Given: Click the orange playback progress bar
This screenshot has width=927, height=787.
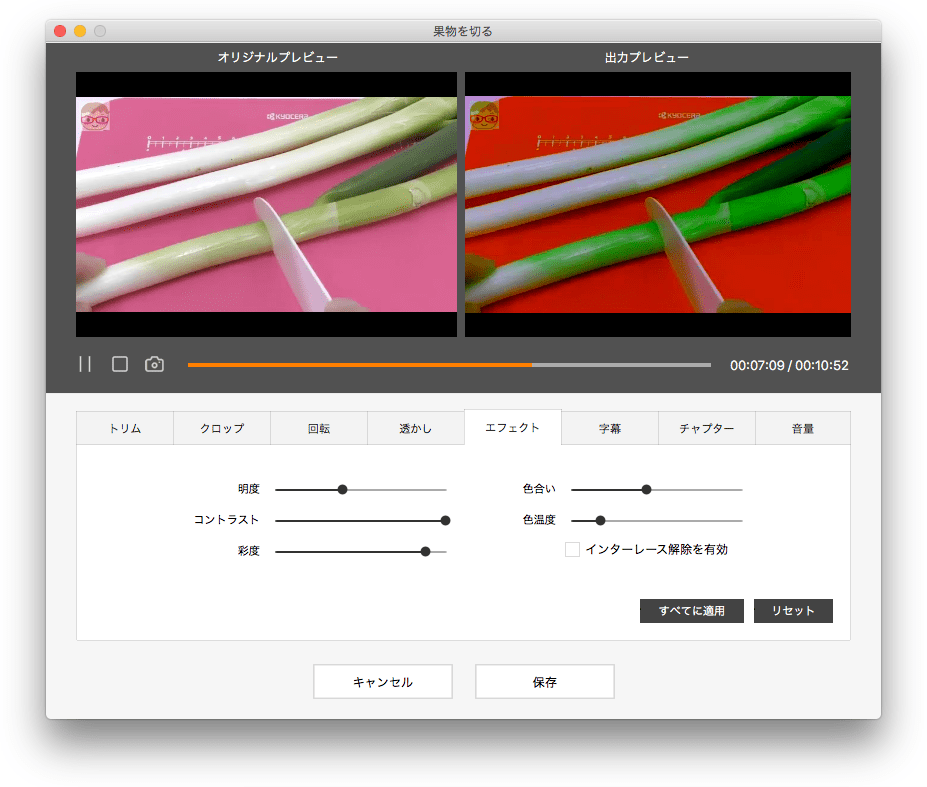Looking at the screenshot, I should click(360, 365).
